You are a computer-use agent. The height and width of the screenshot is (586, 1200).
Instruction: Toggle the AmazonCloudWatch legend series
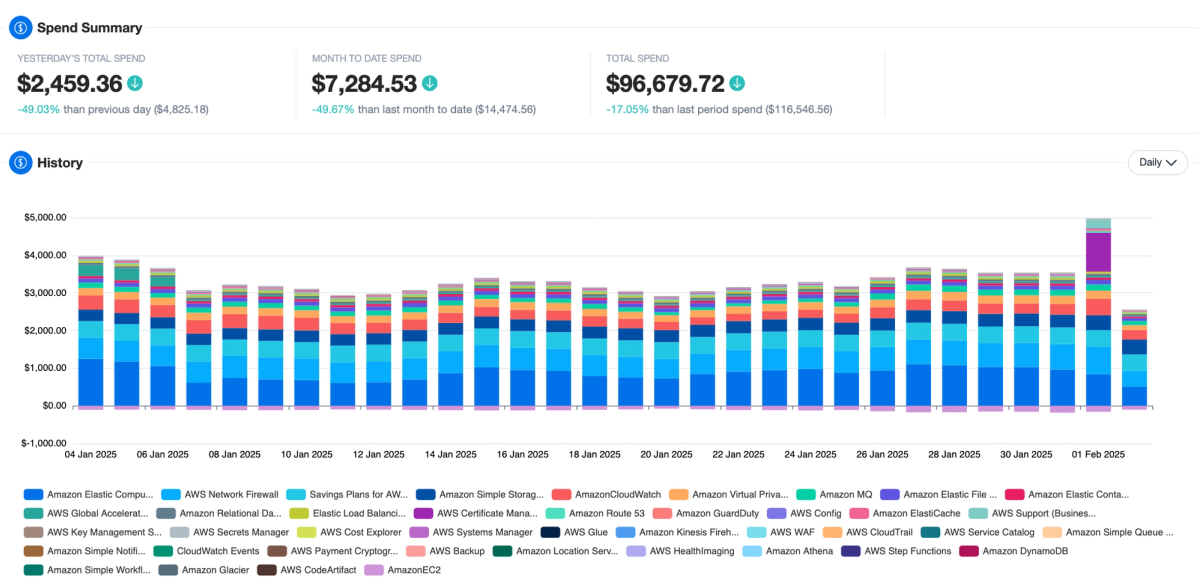[x=605, y=494]
